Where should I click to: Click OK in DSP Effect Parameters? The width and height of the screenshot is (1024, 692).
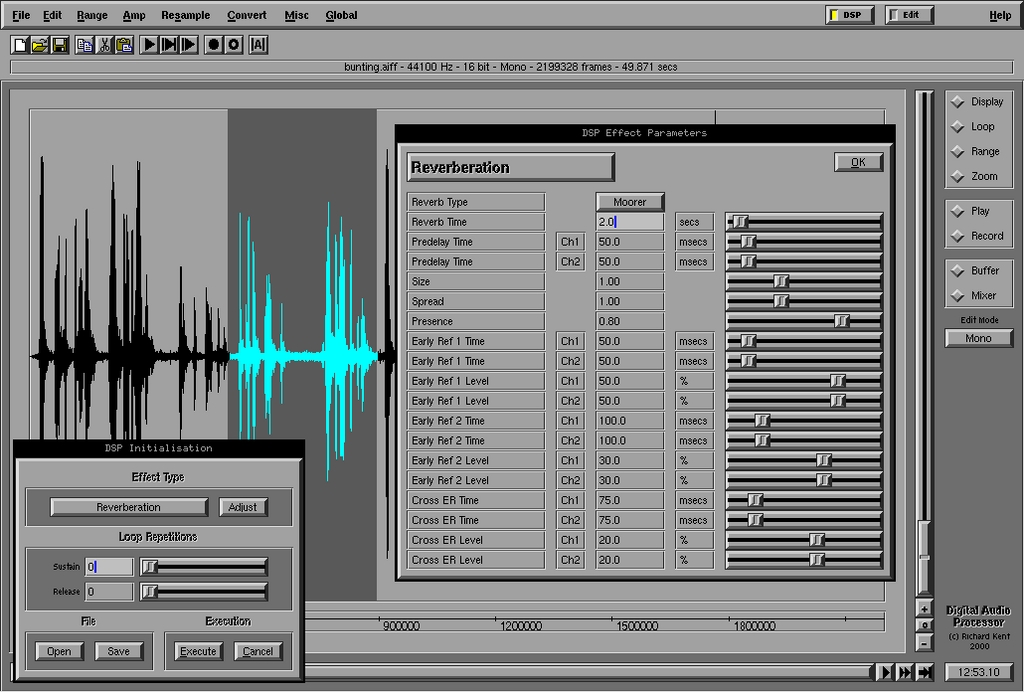pos(858,162)
